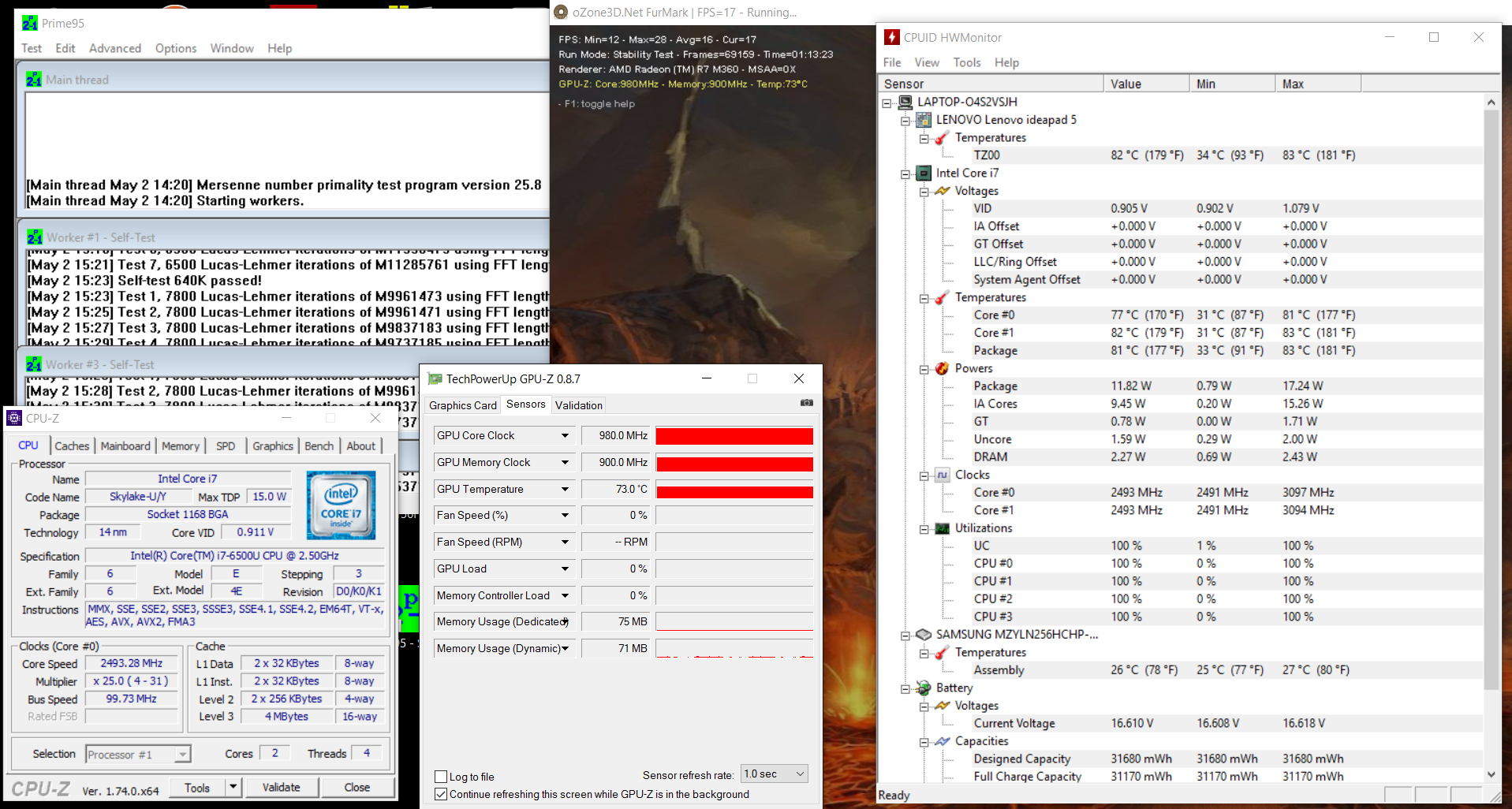1512x809 pixels.
Task: Select the SAMSUNG MZYLN256HCHP drive icon
Action: pos(924,635)
